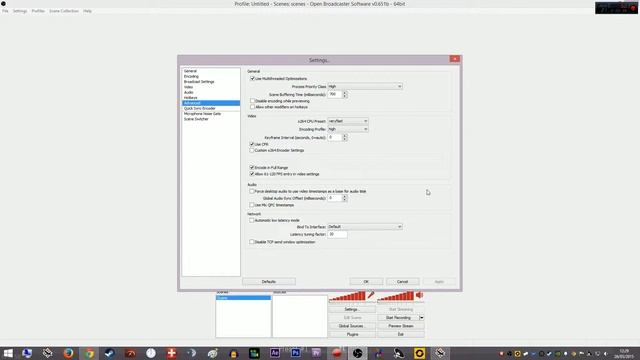Select General settings category

[x=211, y=71]
